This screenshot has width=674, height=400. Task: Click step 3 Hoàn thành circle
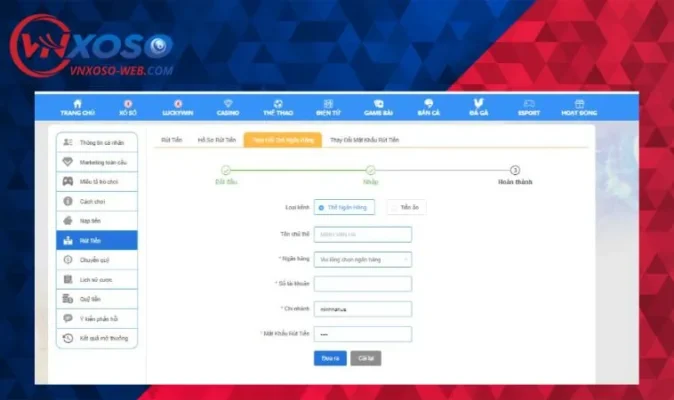click(x=515, y=170)
